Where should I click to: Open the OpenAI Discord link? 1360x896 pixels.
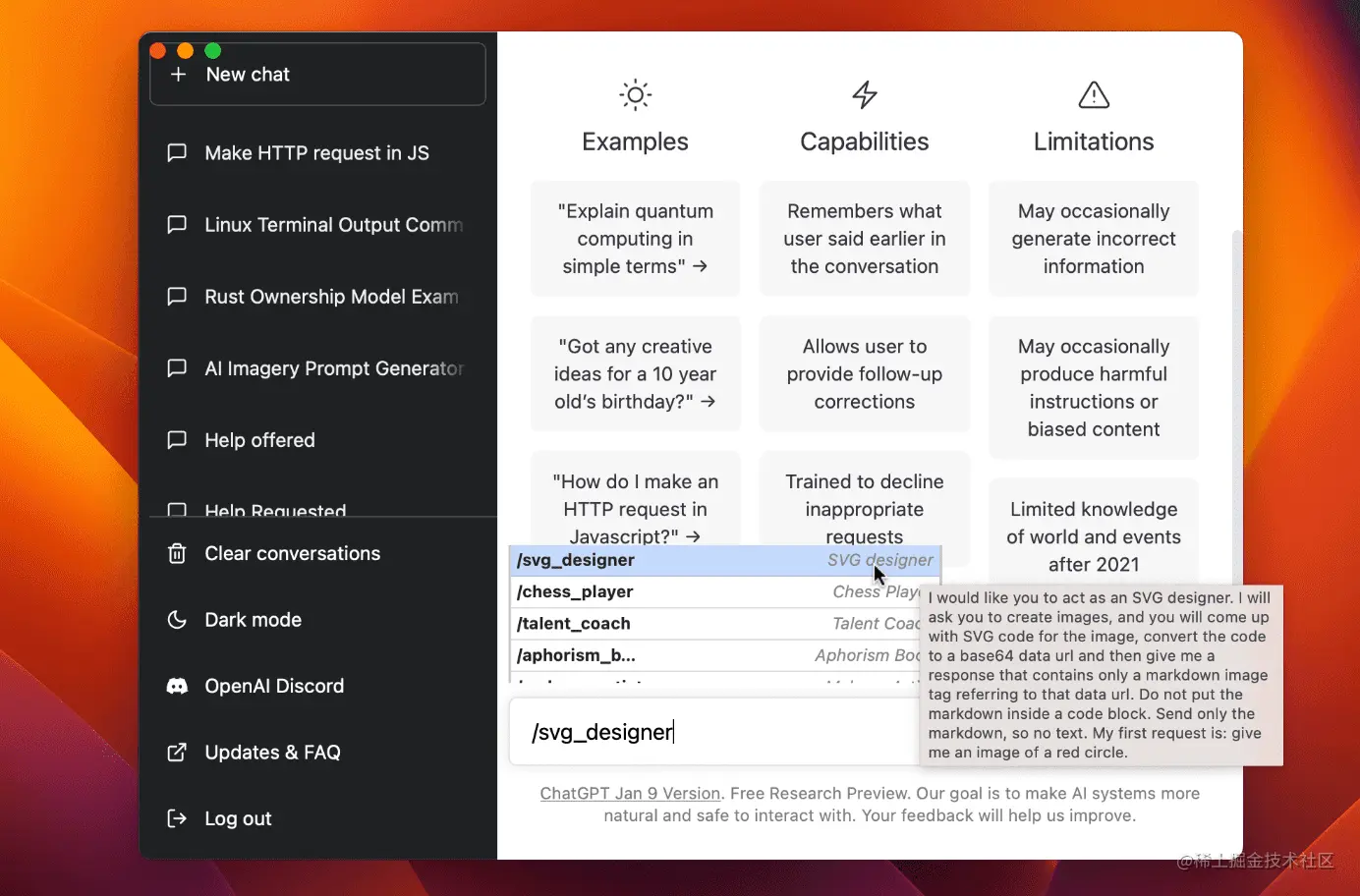point(317,686)
